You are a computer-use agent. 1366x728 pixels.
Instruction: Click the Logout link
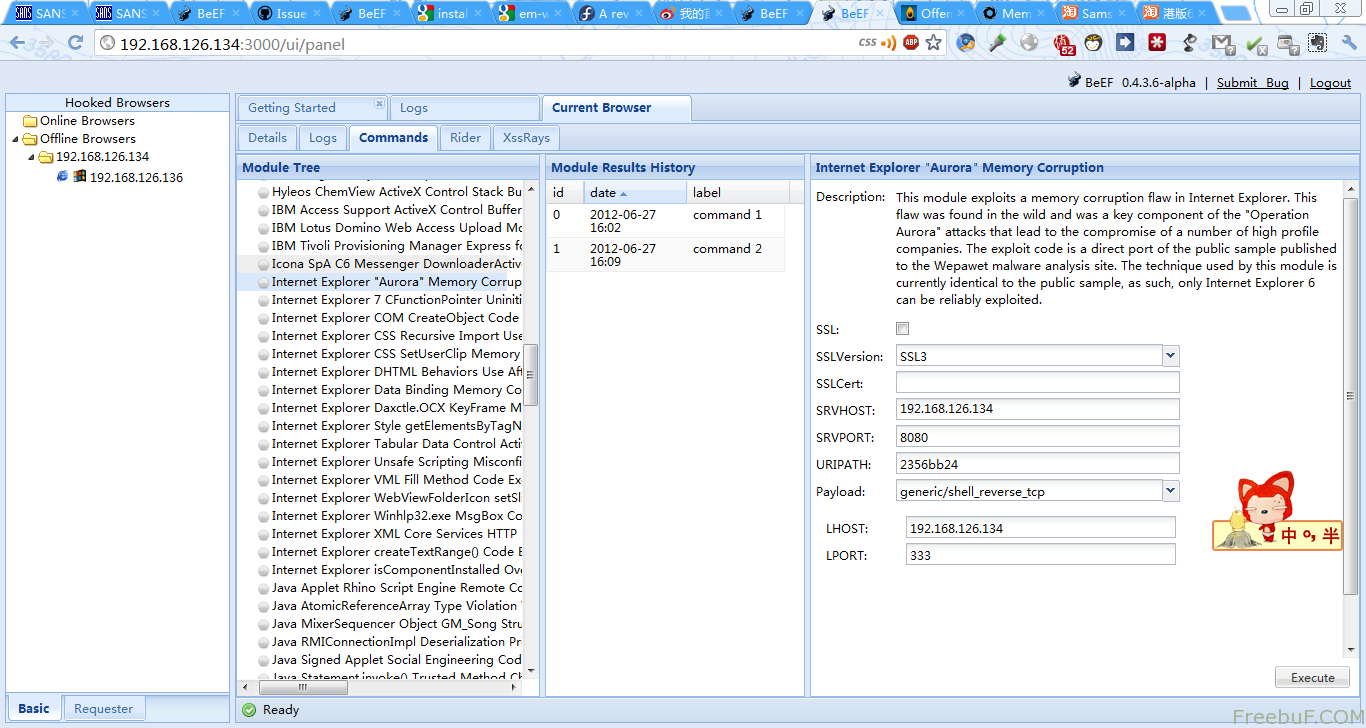(1331, 83)
